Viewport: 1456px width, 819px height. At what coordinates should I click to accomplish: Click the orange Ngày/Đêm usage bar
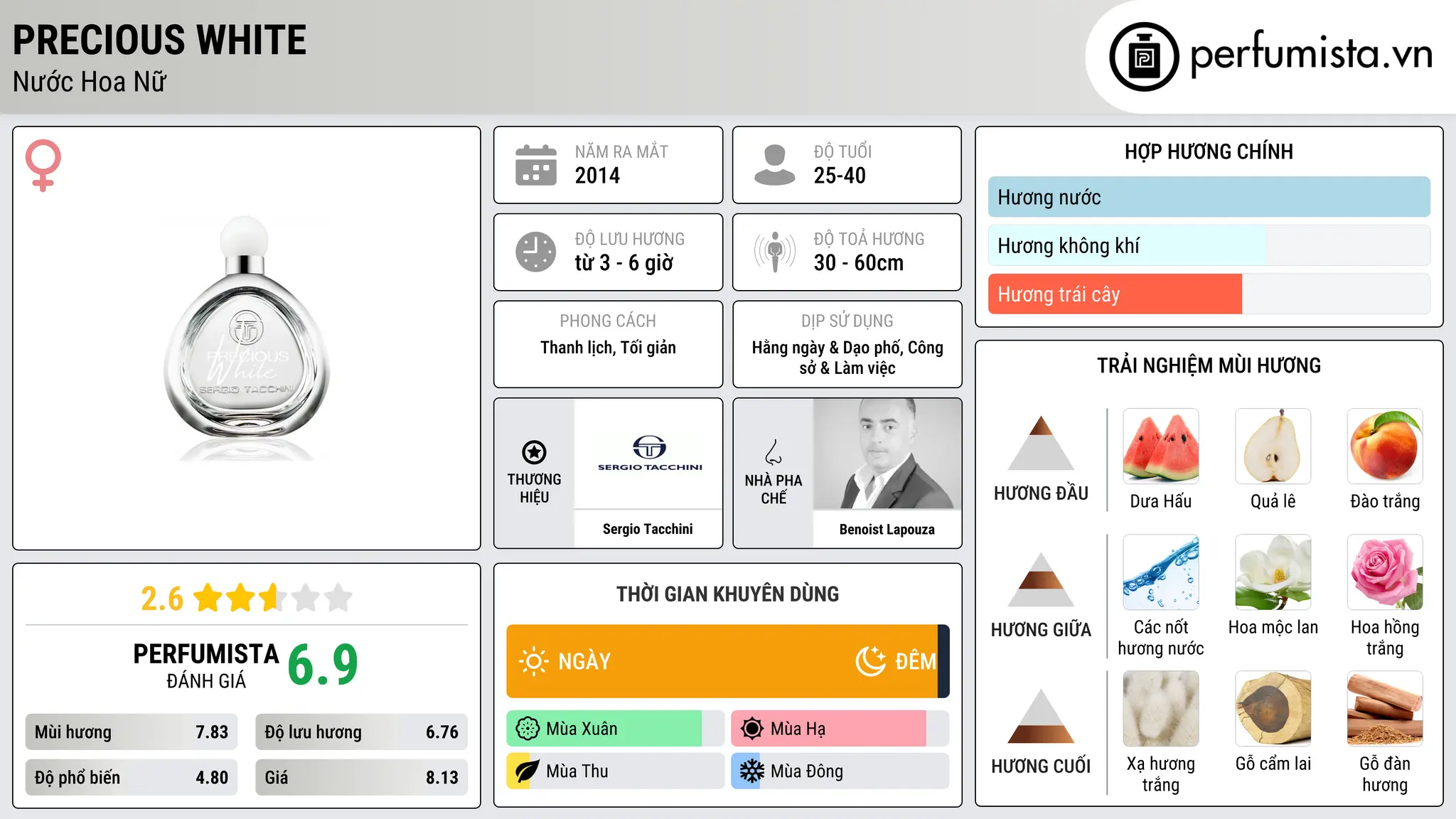tap(728, 661)
